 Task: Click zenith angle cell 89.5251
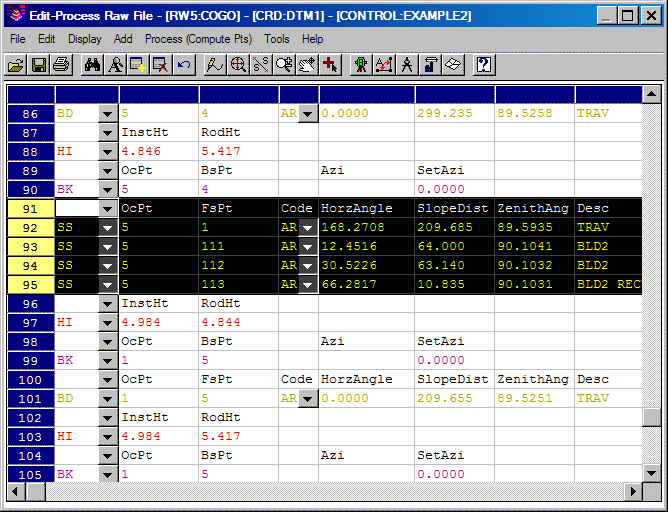[x=535, y=398]
